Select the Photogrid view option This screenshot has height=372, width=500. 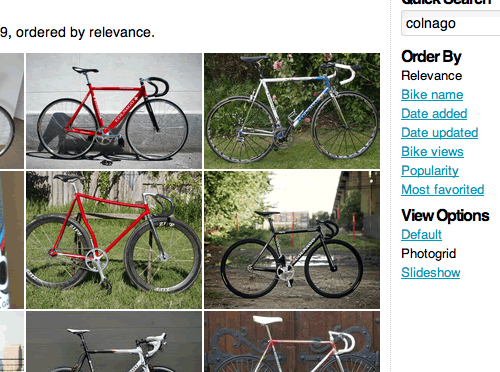pyautogui.click(x=428, y=254)
